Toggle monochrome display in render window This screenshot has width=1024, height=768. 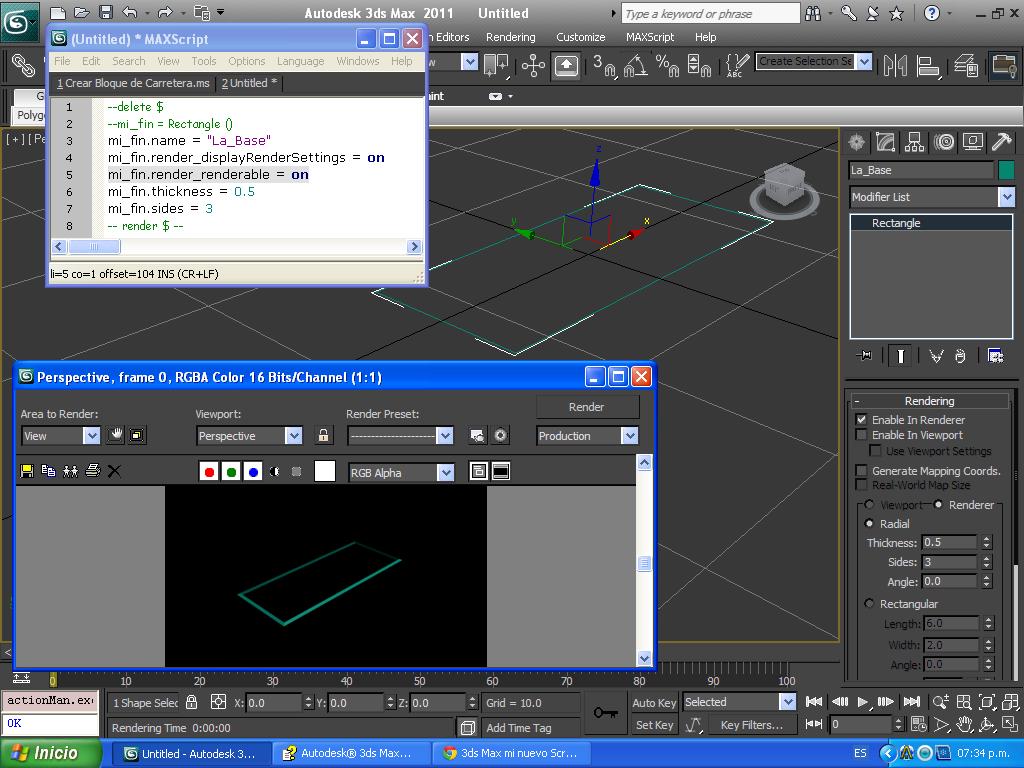click(x=296, y=472)
